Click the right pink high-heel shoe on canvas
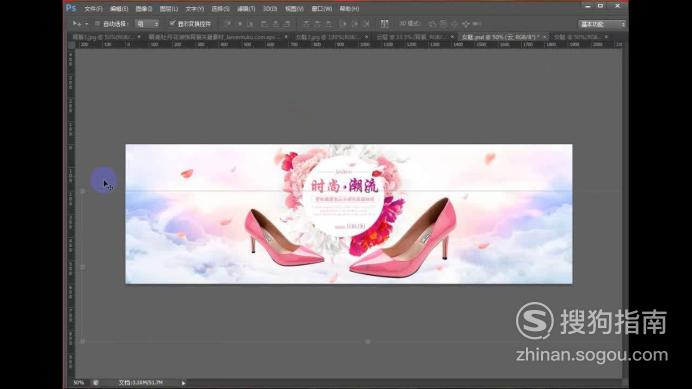This screenshot has height=389, width=692. 402,238
